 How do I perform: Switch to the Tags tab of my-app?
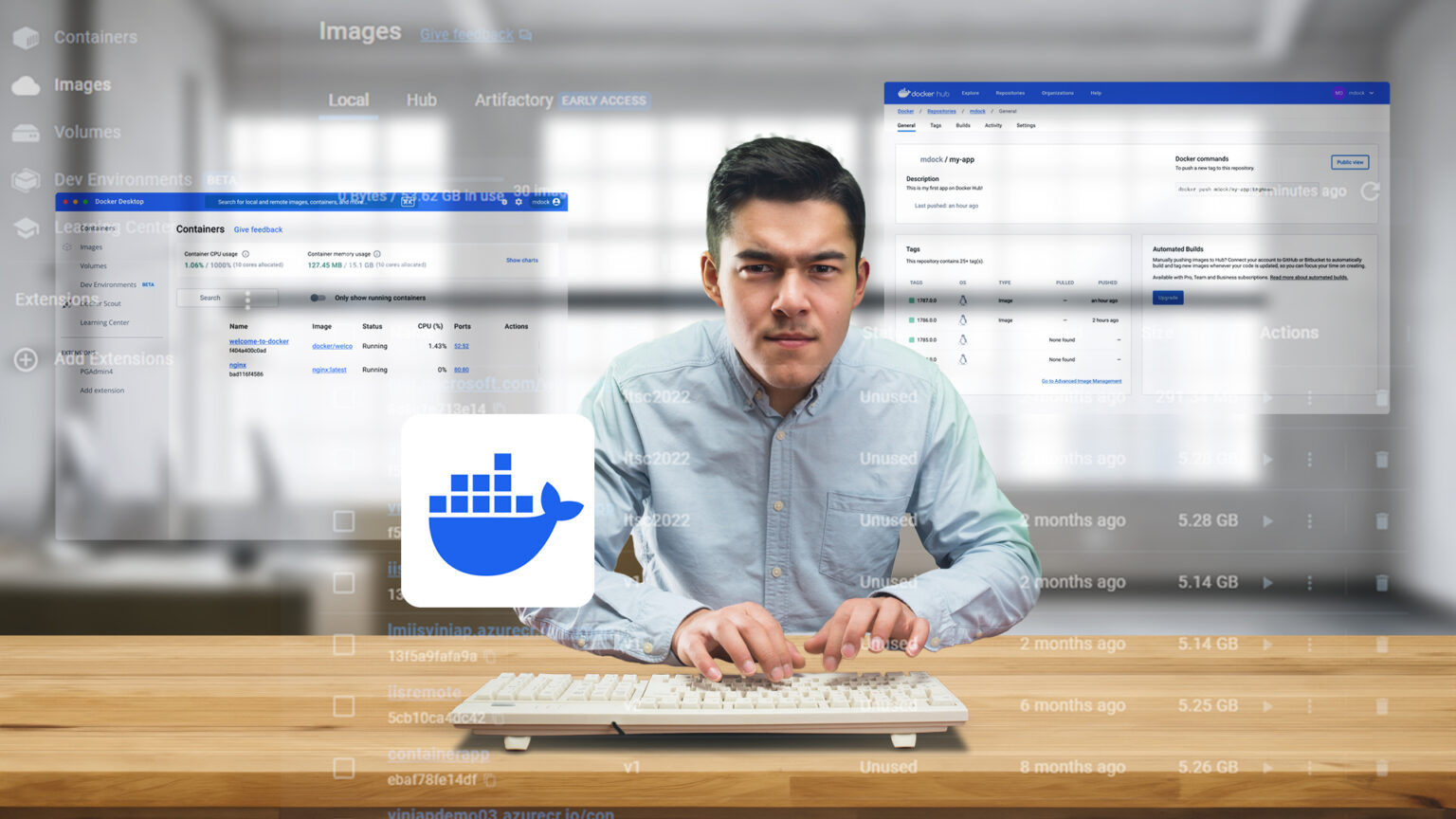[x=936, y=125]
